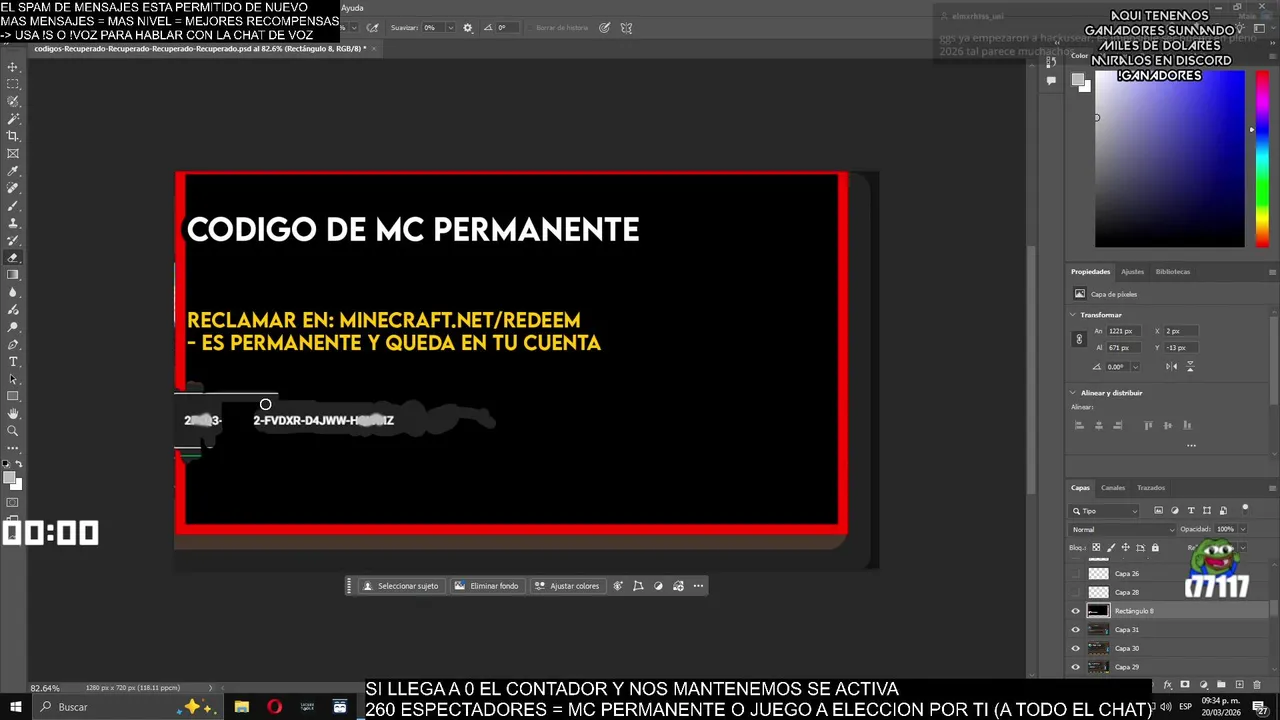Select the Eraser tool

coord(13,258)
